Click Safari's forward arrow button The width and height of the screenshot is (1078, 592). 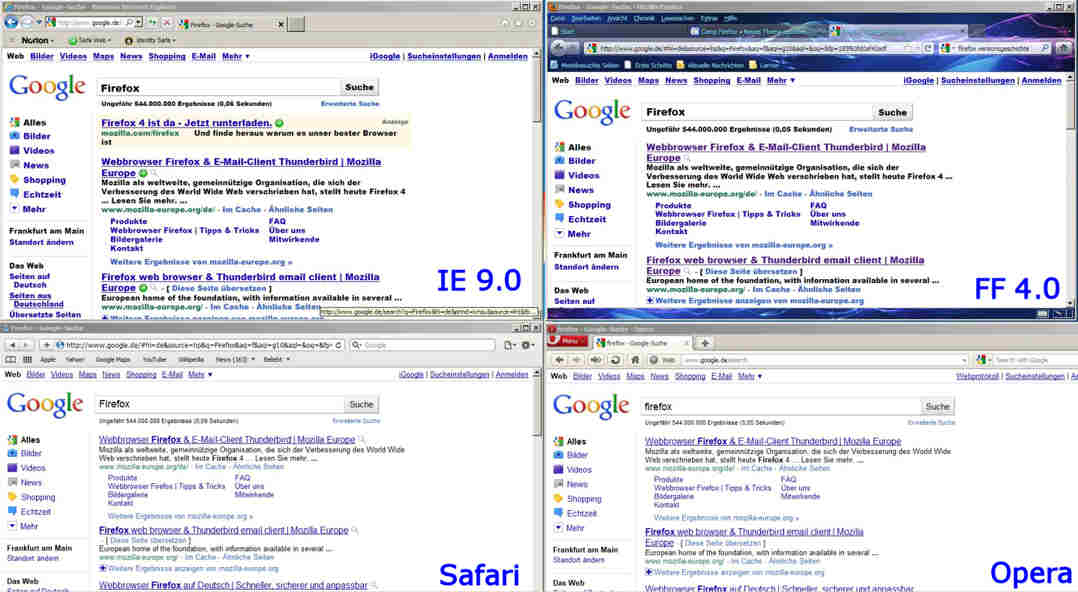pyautogui.click(x=27, y=344)
